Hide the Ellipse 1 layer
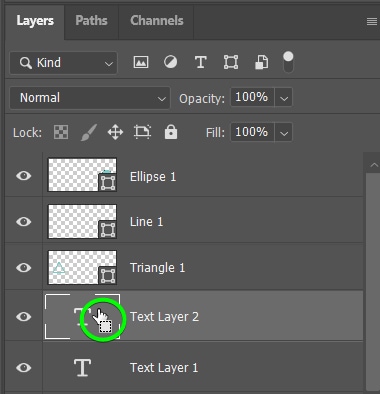 click(24, 176)
